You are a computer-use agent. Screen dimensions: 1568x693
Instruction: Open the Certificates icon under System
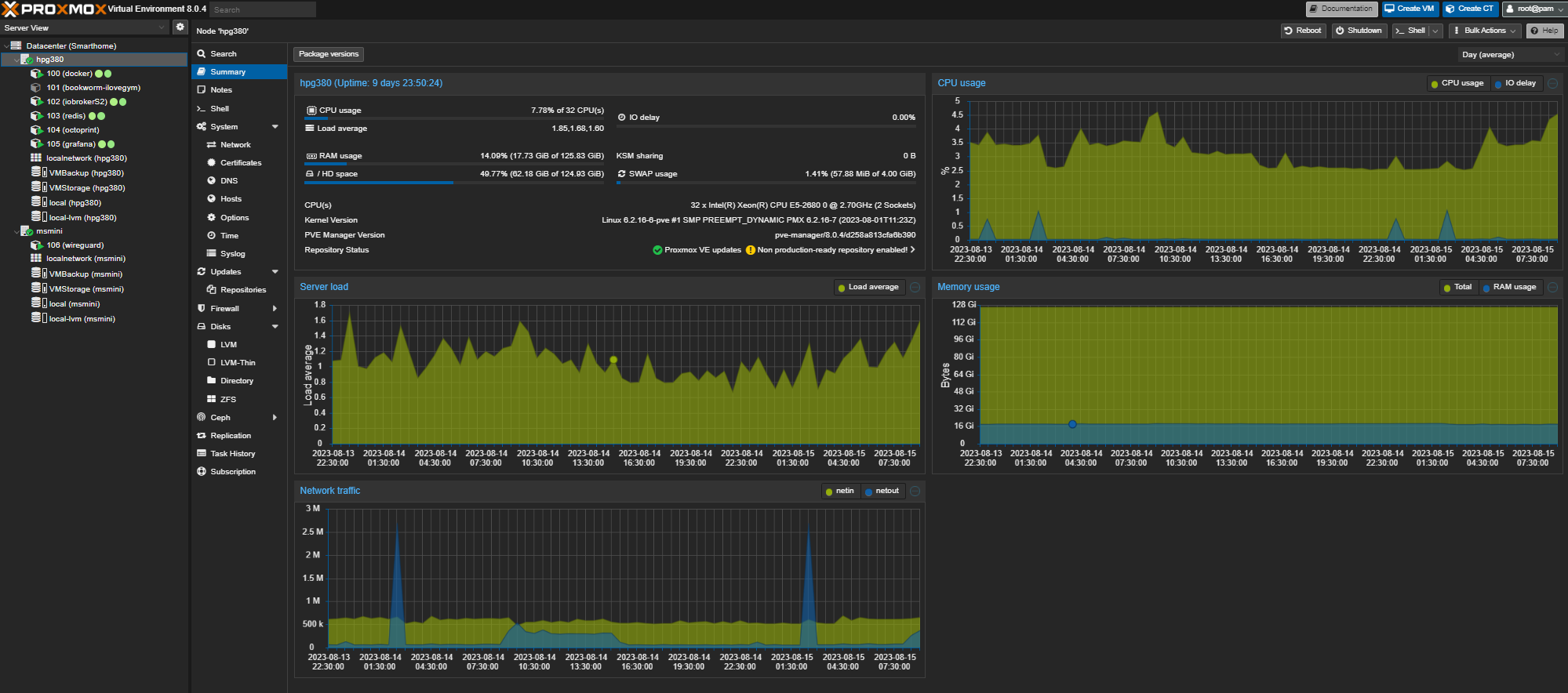tap(211, 162)
